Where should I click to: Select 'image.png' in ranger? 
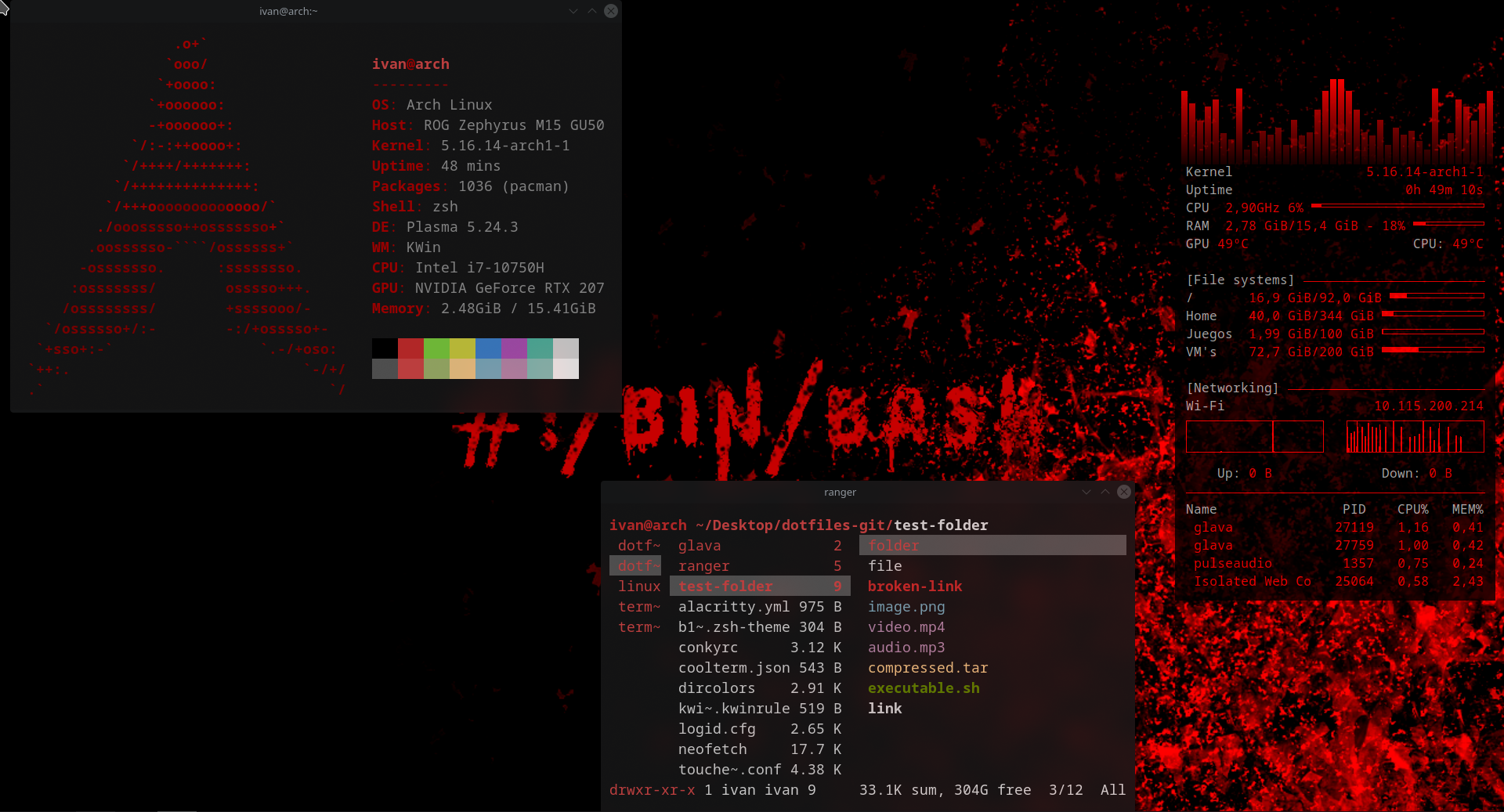[906, 607]
